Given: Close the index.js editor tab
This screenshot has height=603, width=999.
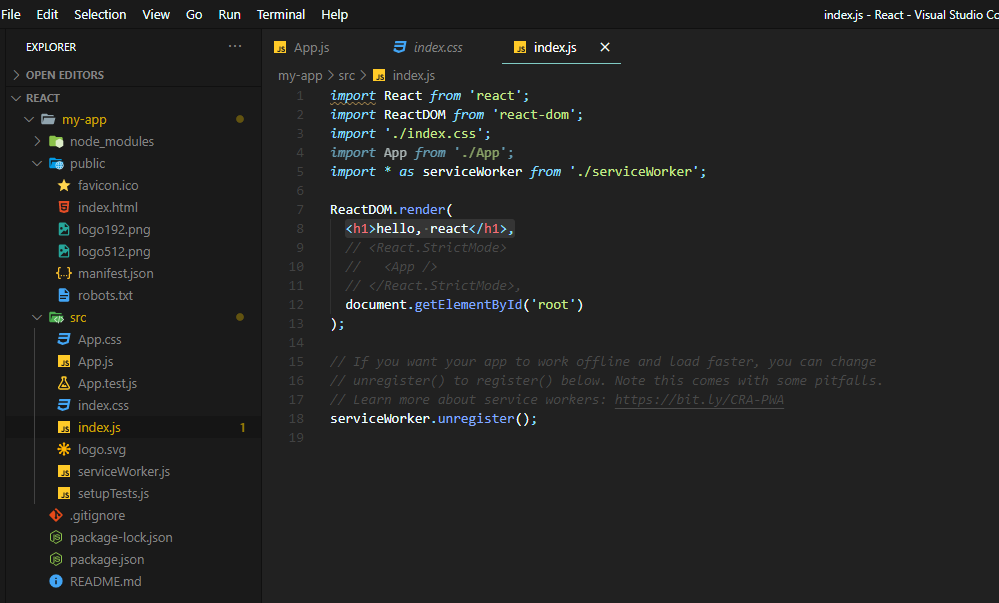Looking at the screenshot, I should pos(604,46).
